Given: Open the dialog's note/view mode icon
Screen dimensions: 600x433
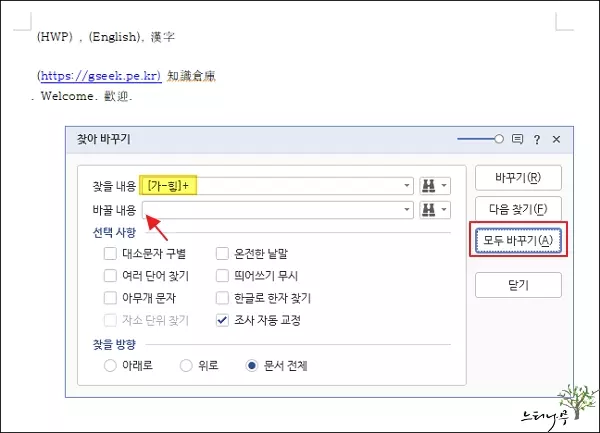Looking at the screenshot, I should coord(517,139).
